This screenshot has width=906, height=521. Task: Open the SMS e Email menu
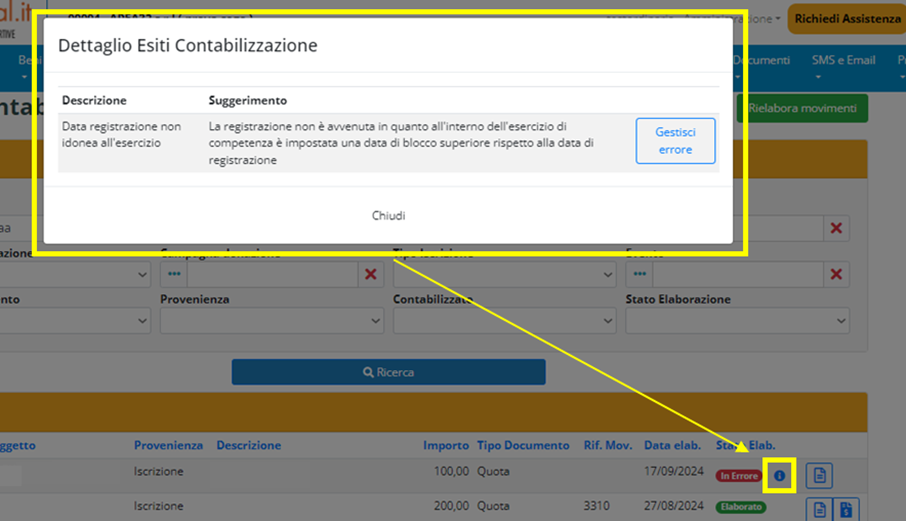(843, 60)
